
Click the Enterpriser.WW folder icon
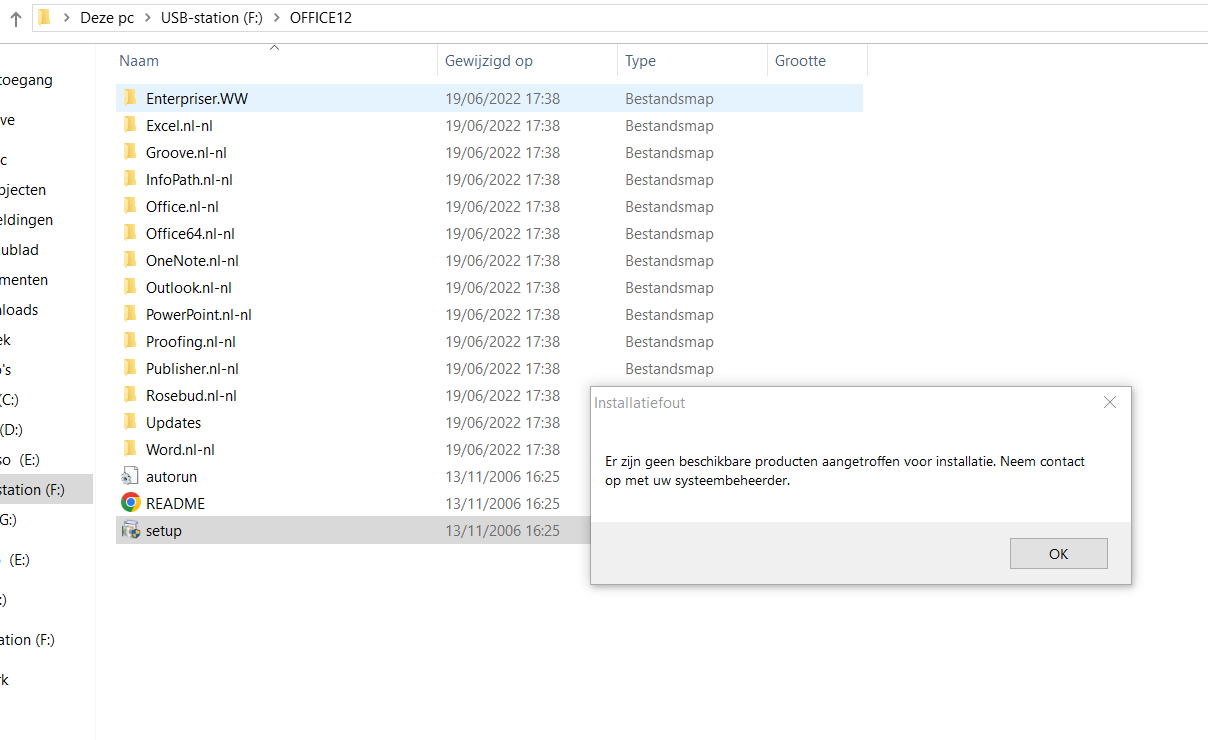130,98
